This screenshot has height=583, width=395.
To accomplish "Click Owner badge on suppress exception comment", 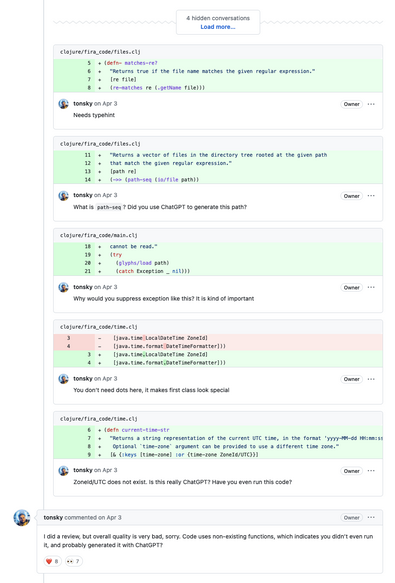I will point(351,287).
